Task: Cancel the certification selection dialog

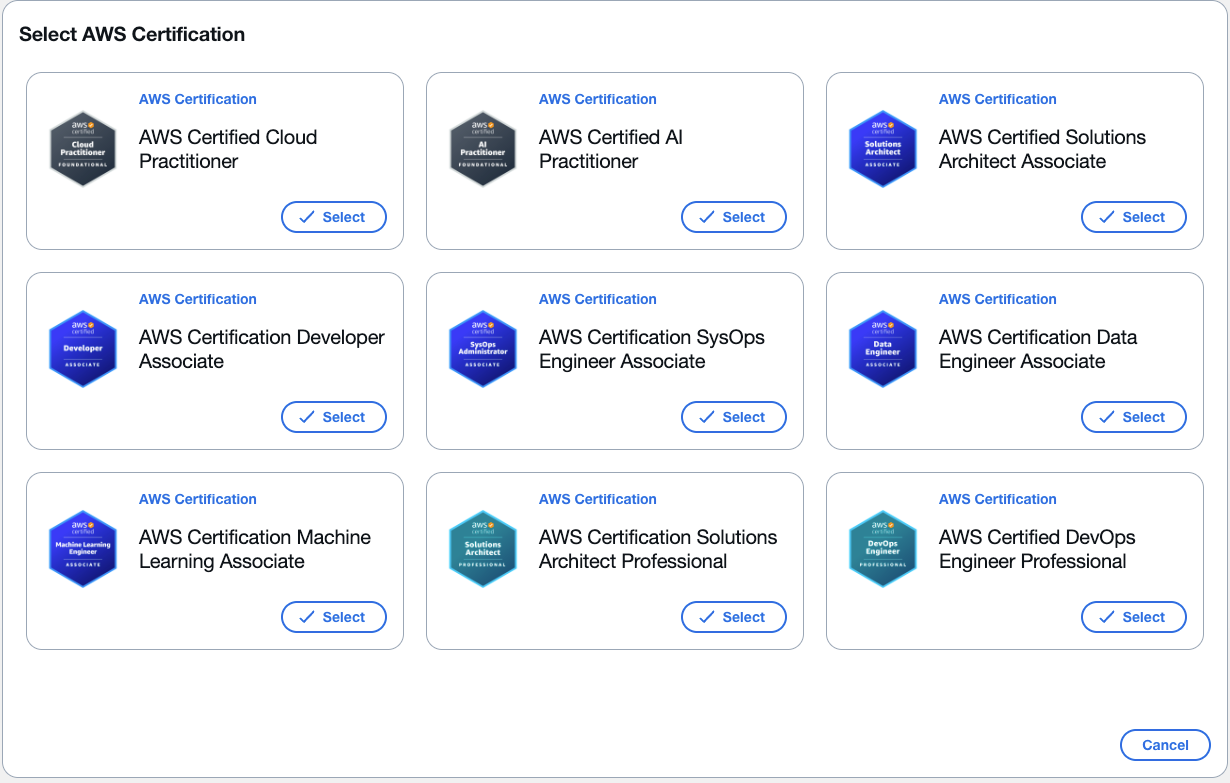Action: tap(1165, 745)
